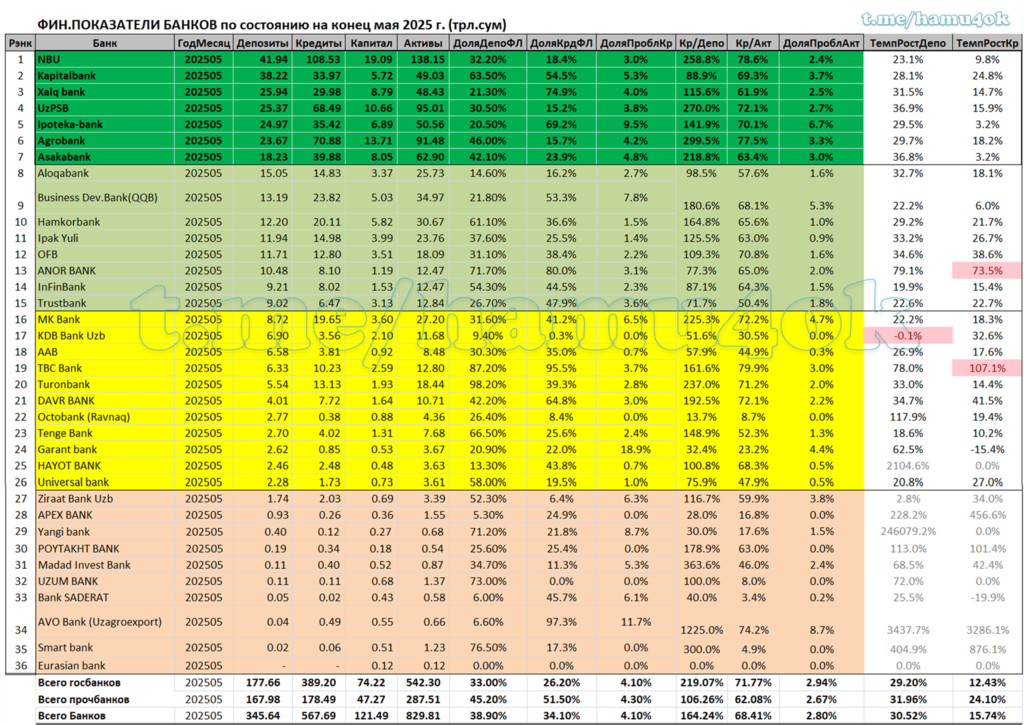This screenshot has width=1024, height=725.
Task: Select the Кр/Депо column header
Action: (x=701, y=42)
